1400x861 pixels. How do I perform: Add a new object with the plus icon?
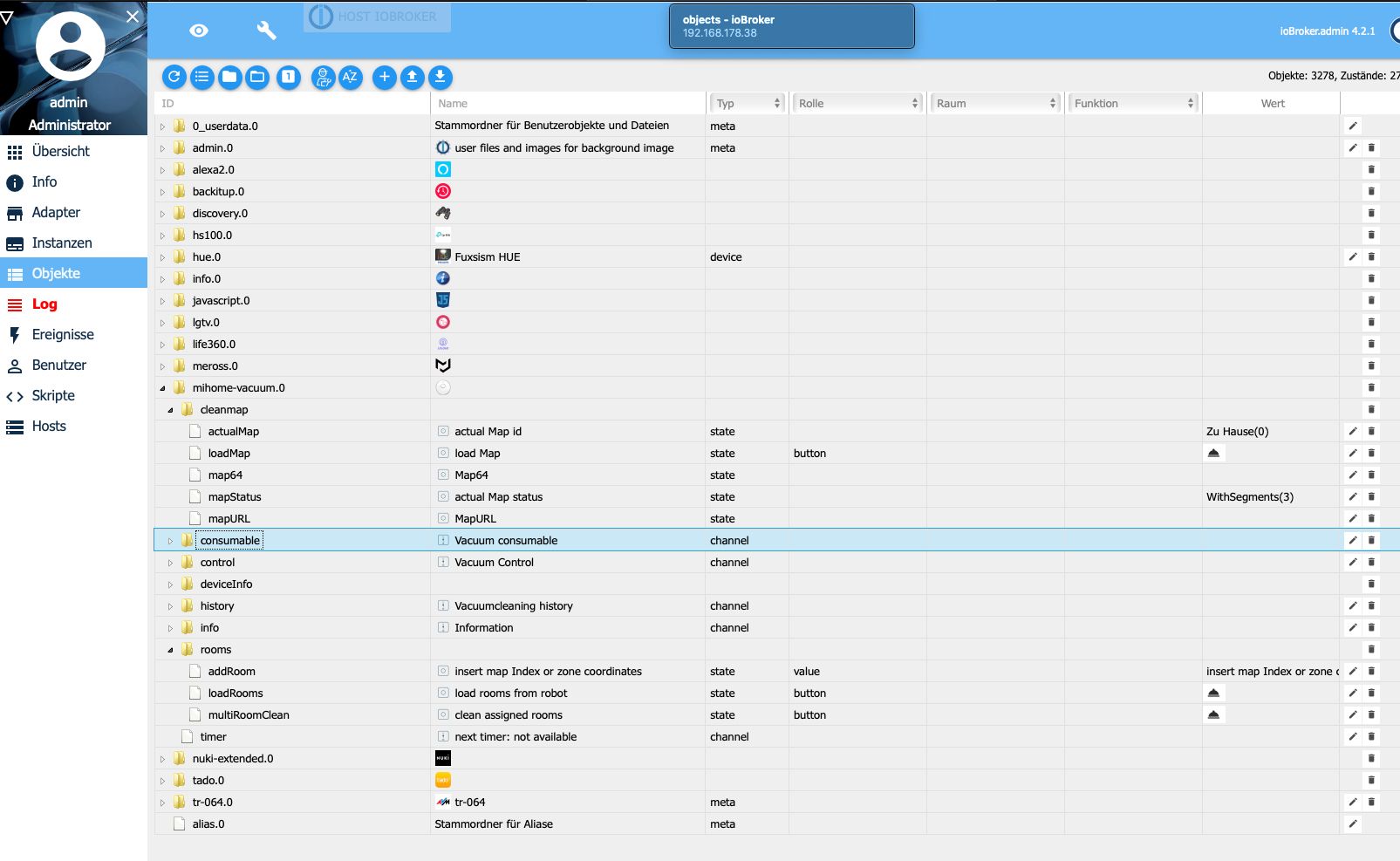click(385, 77)
